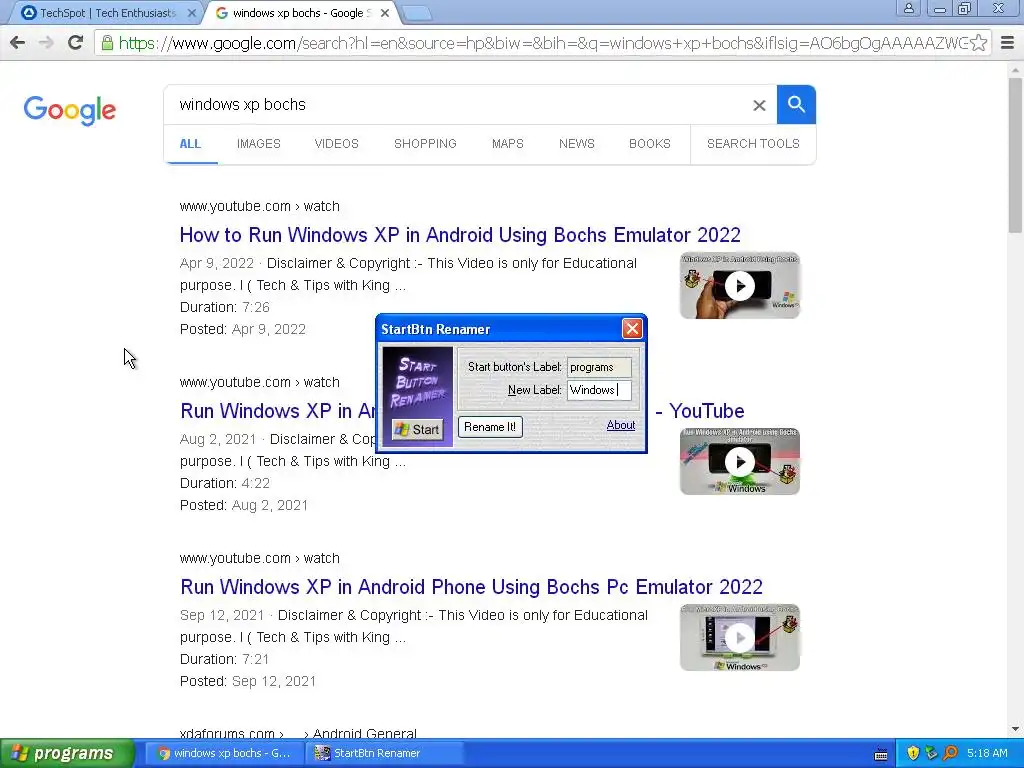This screenshot has height=768, width=1024.
Task: Click the green tray icon next to the shield
Action: click(932, 753)
